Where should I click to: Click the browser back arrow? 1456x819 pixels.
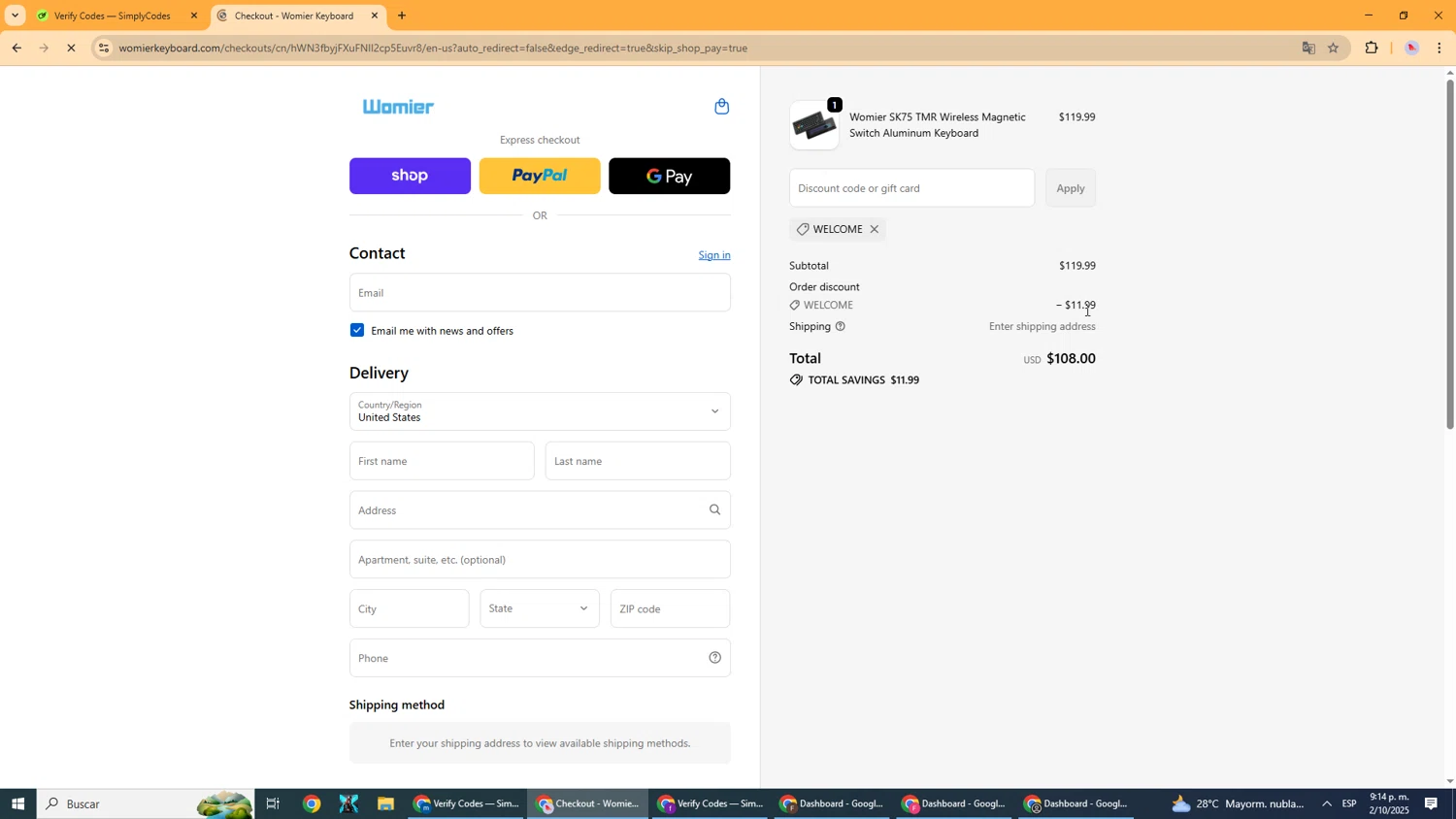[x=17, y=48]
